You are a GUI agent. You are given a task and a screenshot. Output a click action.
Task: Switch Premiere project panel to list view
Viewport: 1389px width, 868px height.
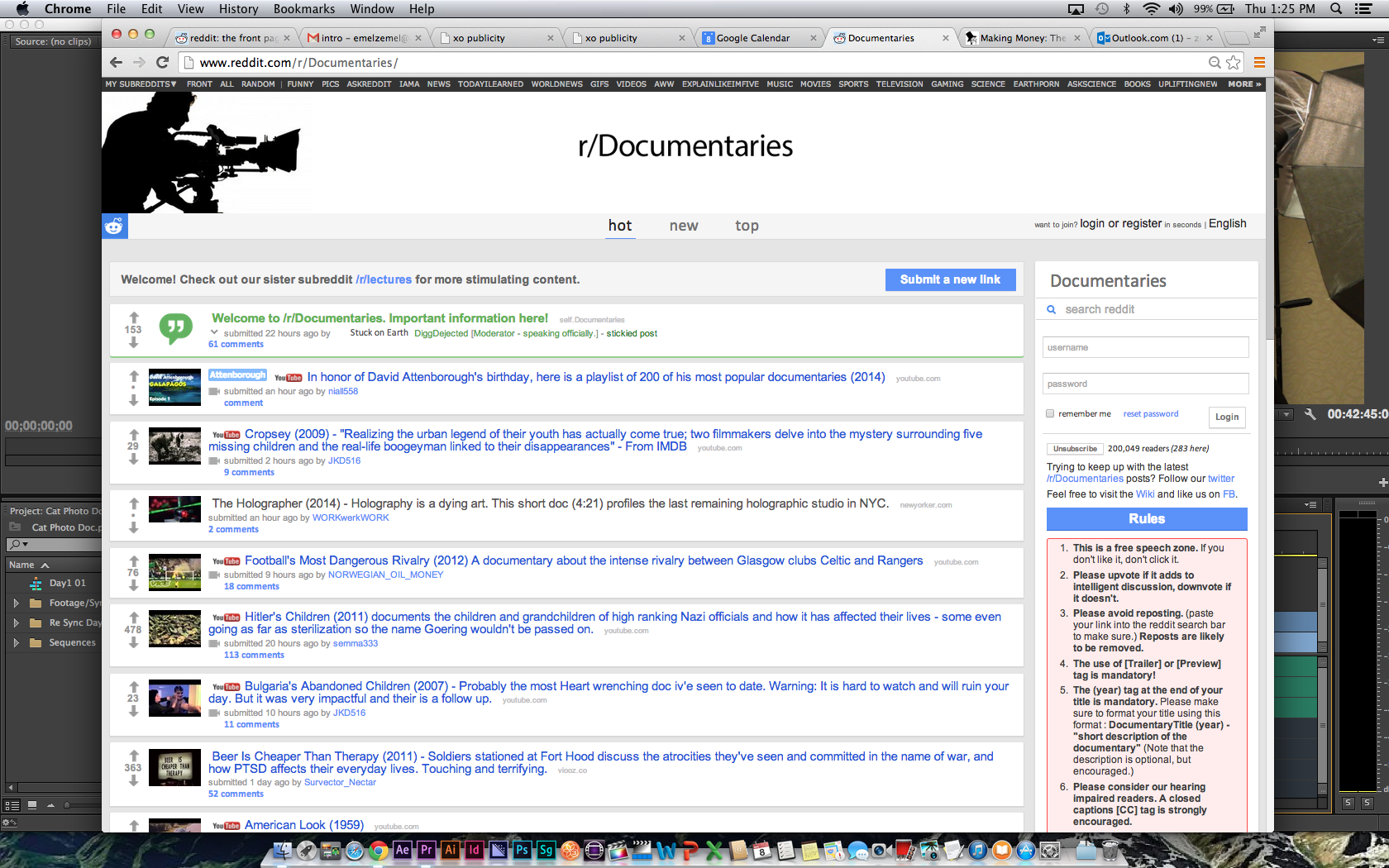tap(12, 804)
